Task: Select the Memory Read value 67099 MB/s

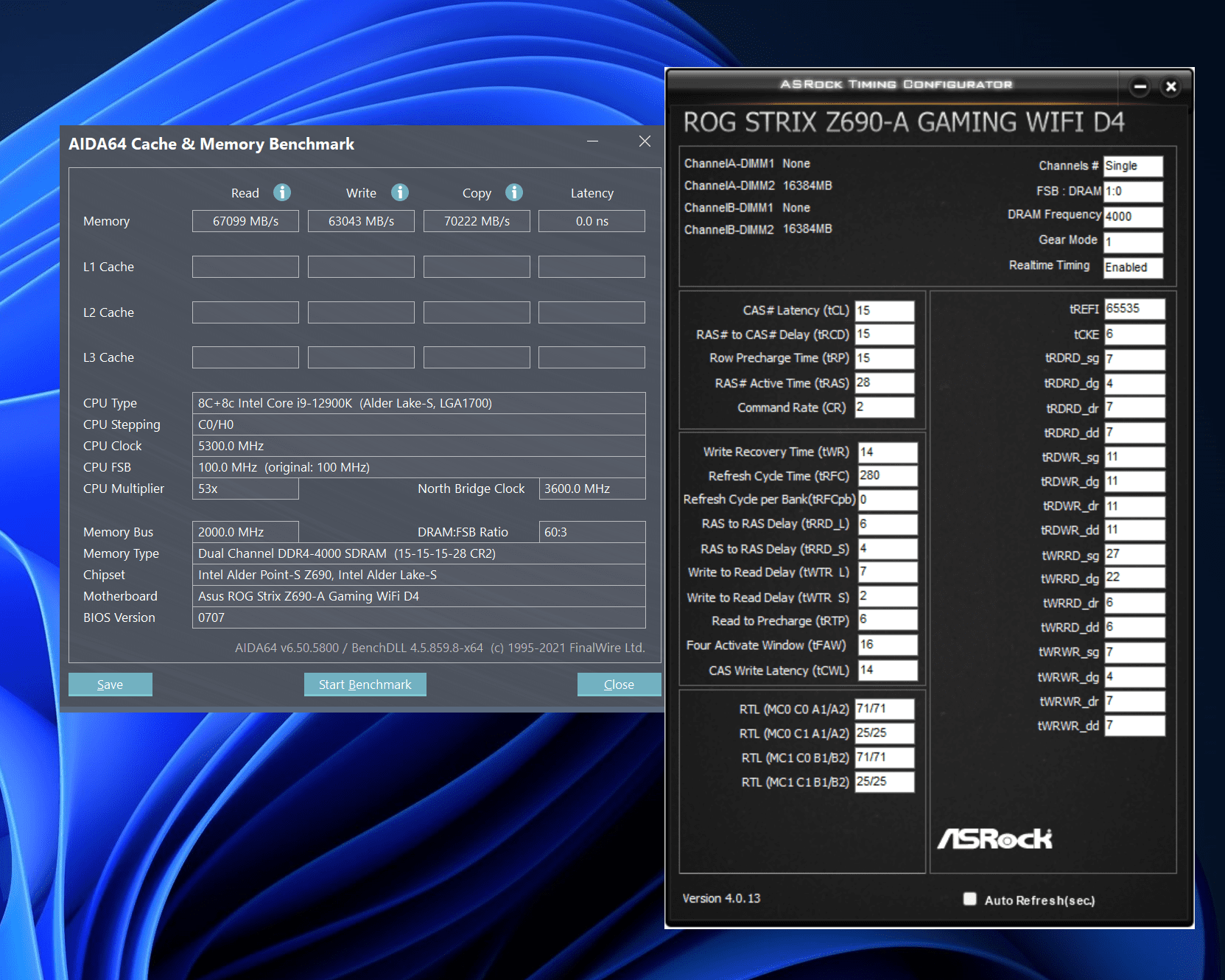Action: pyautogui.click(x=245, y=221)
